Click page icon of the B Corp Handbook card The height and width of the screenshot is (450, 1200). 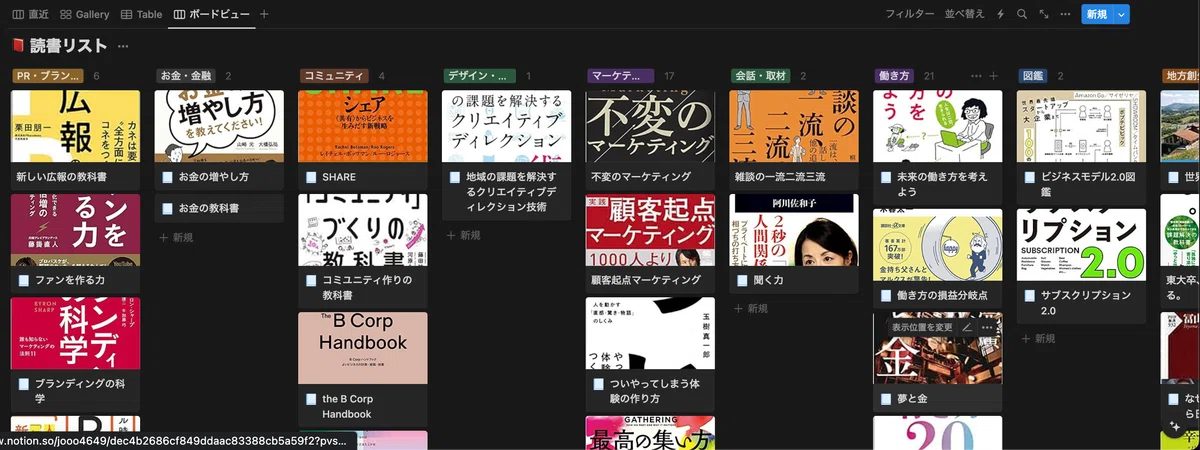point(311,398)
